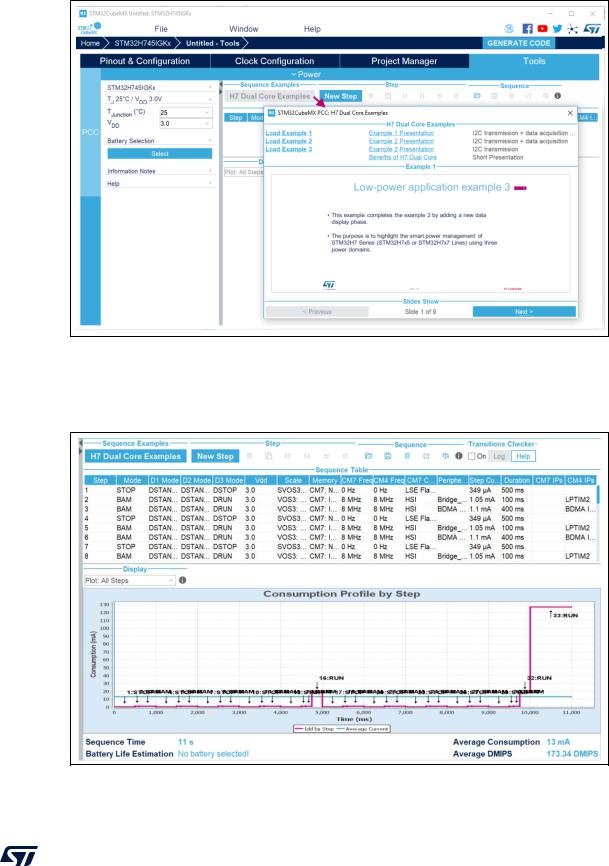This screenshot has width=609, height=866.
Task: Click New Step beside Transitions Checker toolbar
Action: click(x=215, y=456)
